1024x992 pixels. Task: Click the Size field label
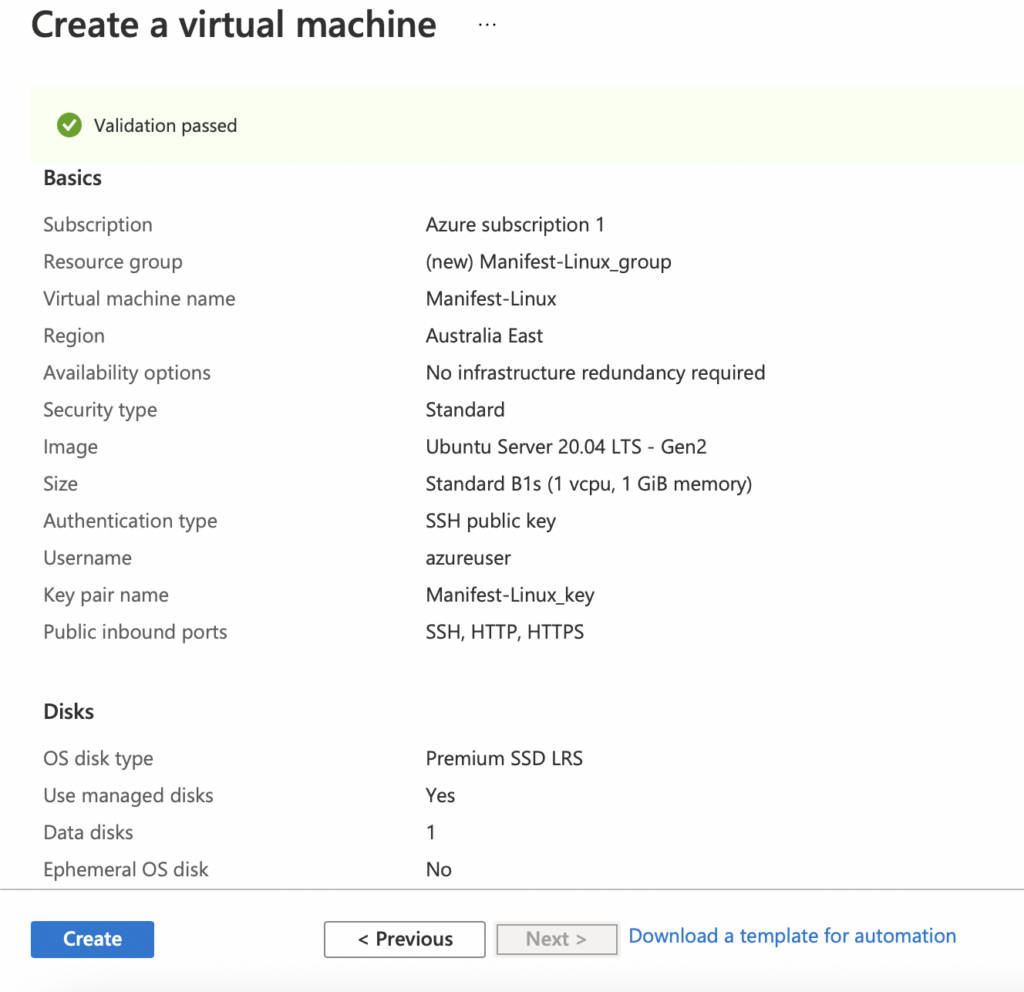pos(60,484)
